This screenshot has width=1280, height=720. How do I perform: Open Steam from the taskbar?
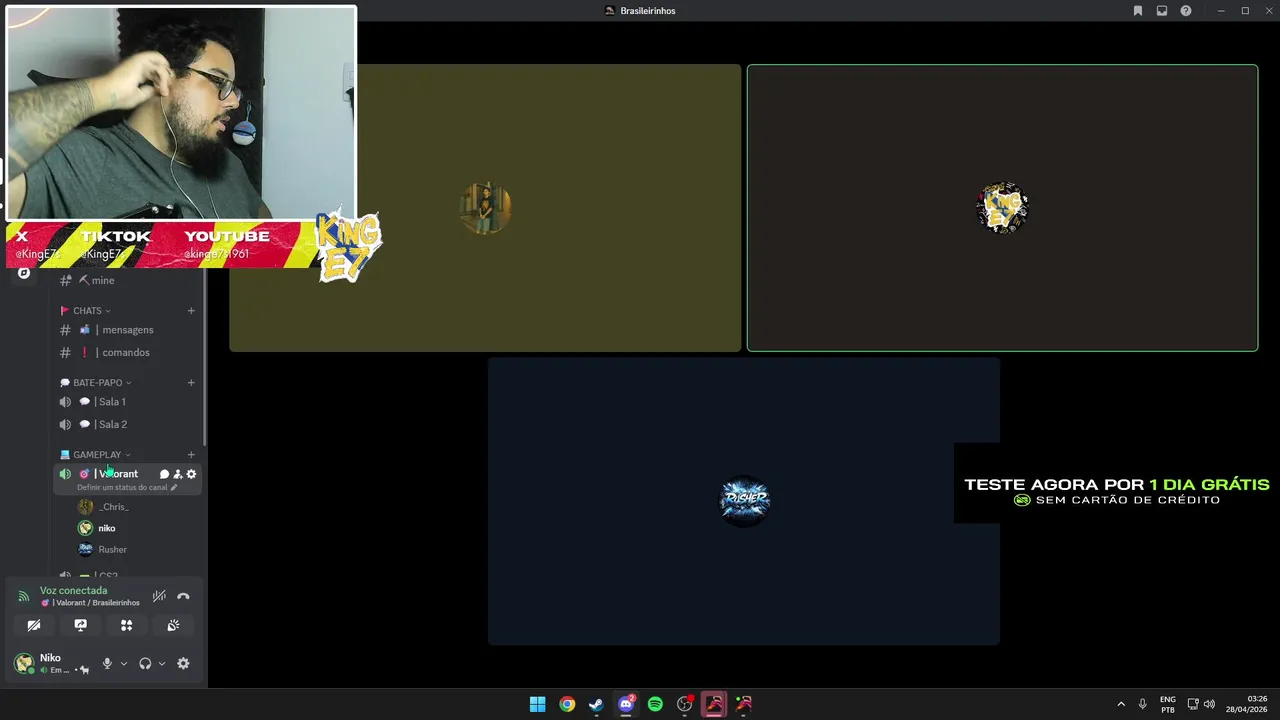click(596, 704)
